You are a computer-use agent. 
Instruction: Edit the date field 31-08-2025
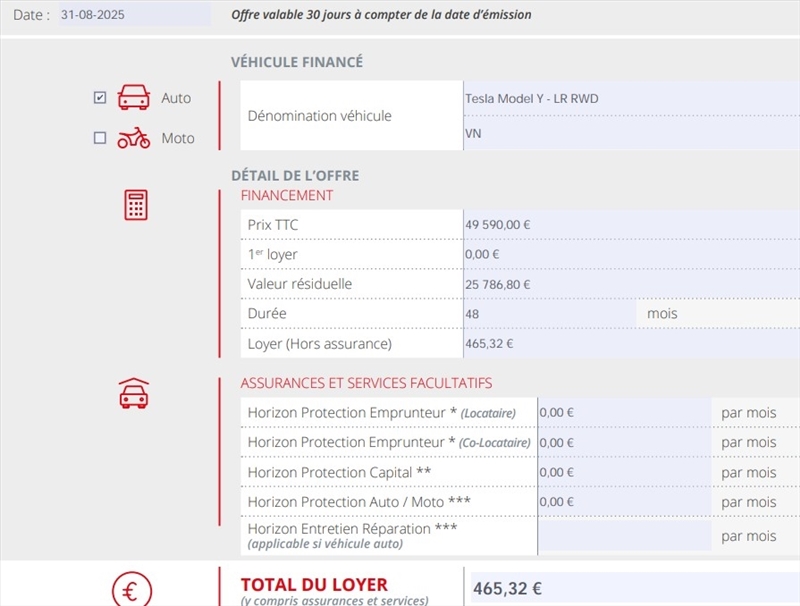[135, 14]
